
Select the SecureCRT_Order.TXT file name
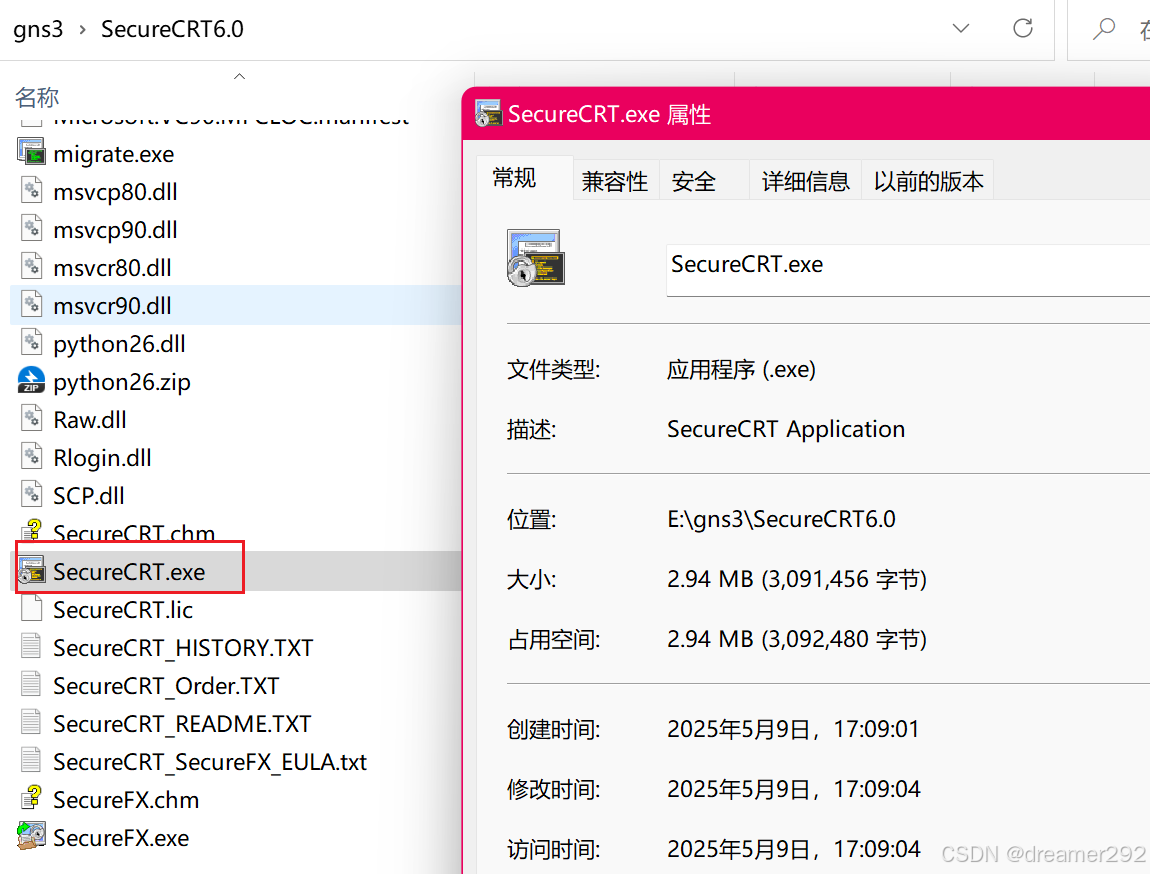[x=166, y=686]
